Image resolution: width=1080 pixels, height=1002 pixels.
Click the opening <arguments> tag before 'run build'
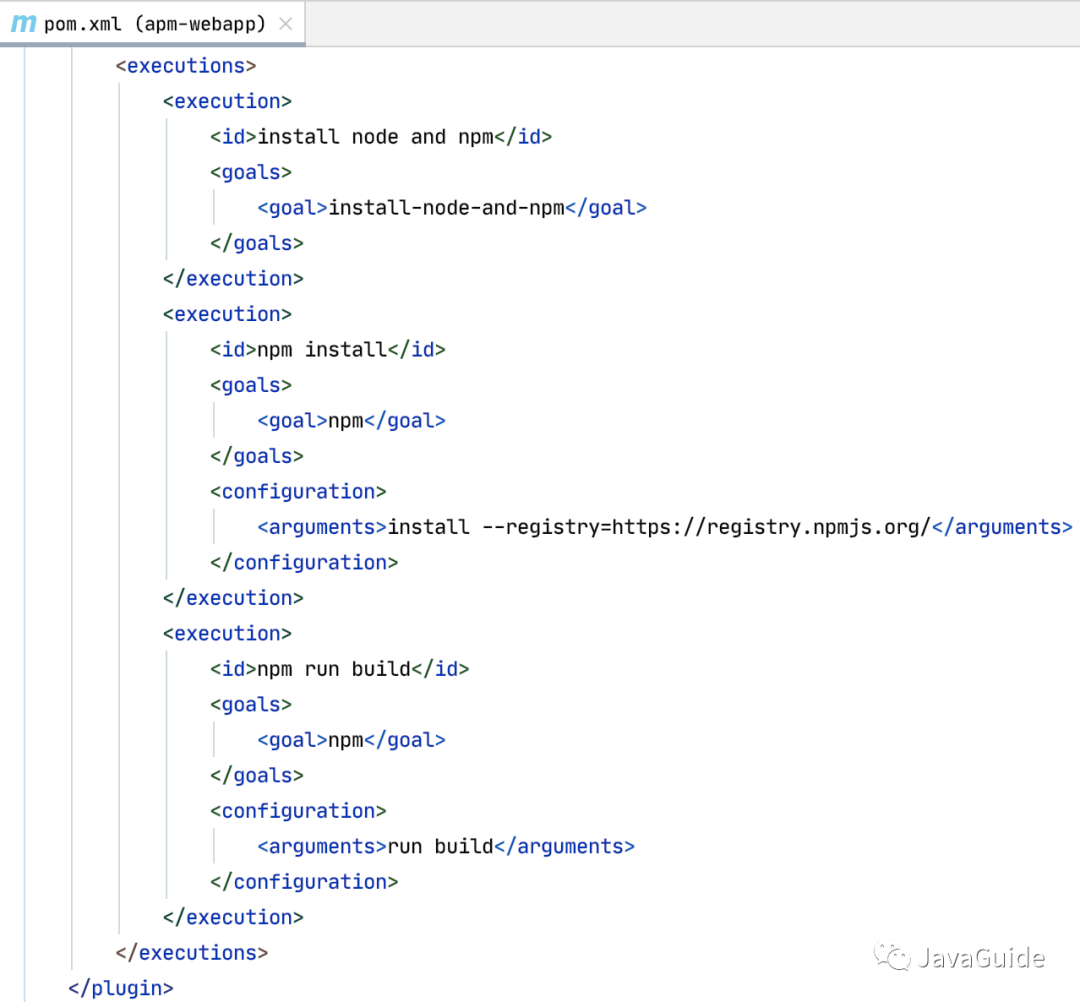[322, 847]
